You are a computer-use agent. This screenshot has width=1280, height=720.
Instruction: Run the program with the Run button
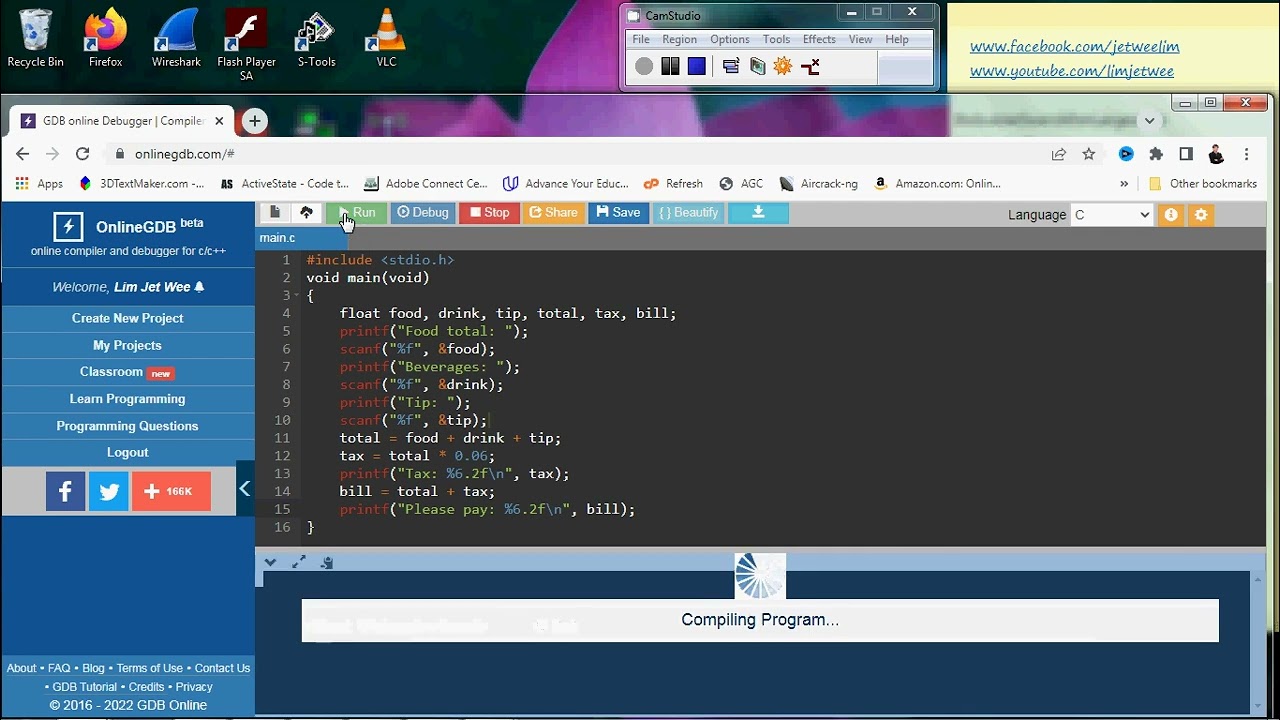click(356, 212)
